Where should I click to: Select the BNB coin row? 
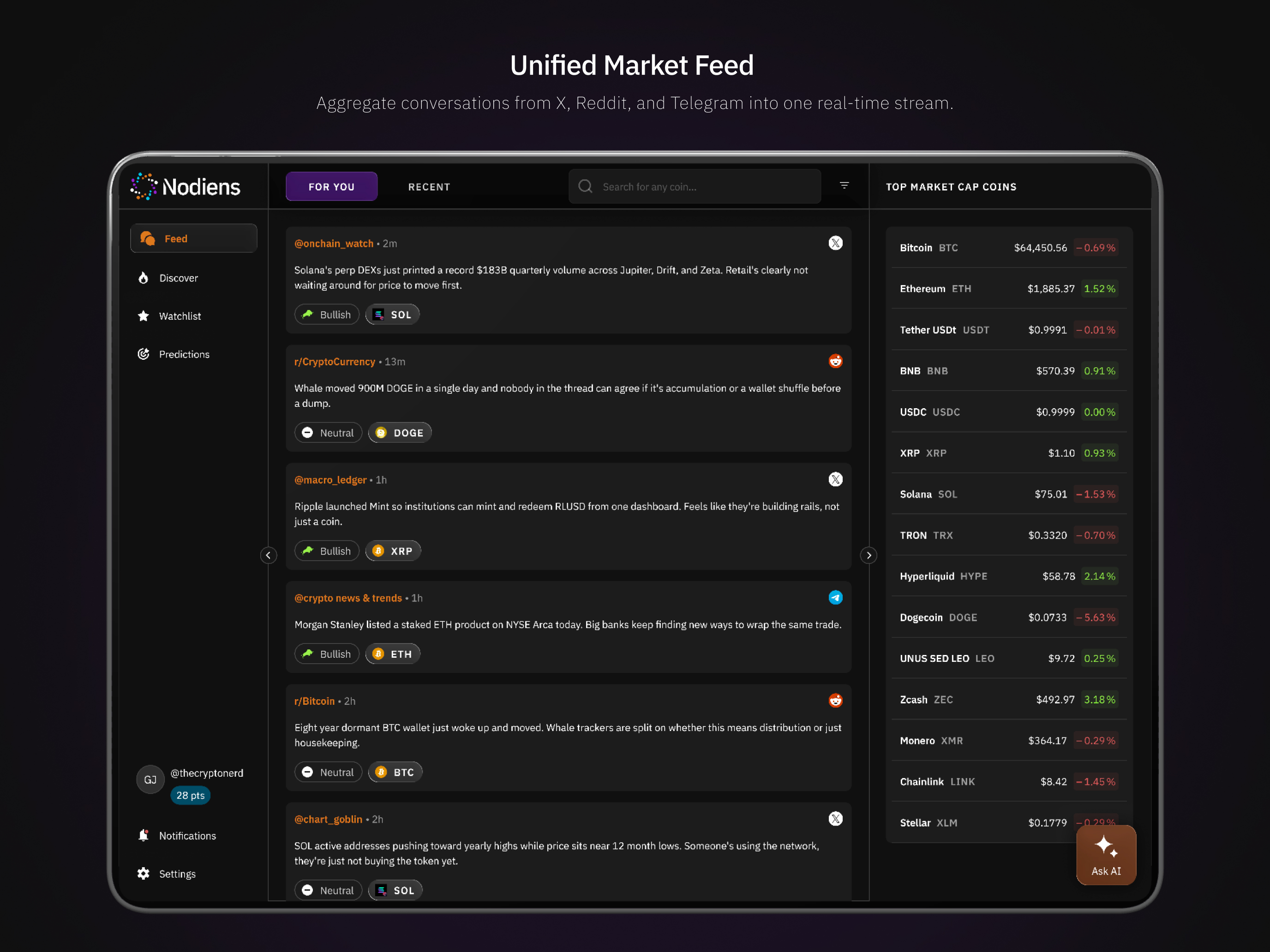tap(1009, 371)
